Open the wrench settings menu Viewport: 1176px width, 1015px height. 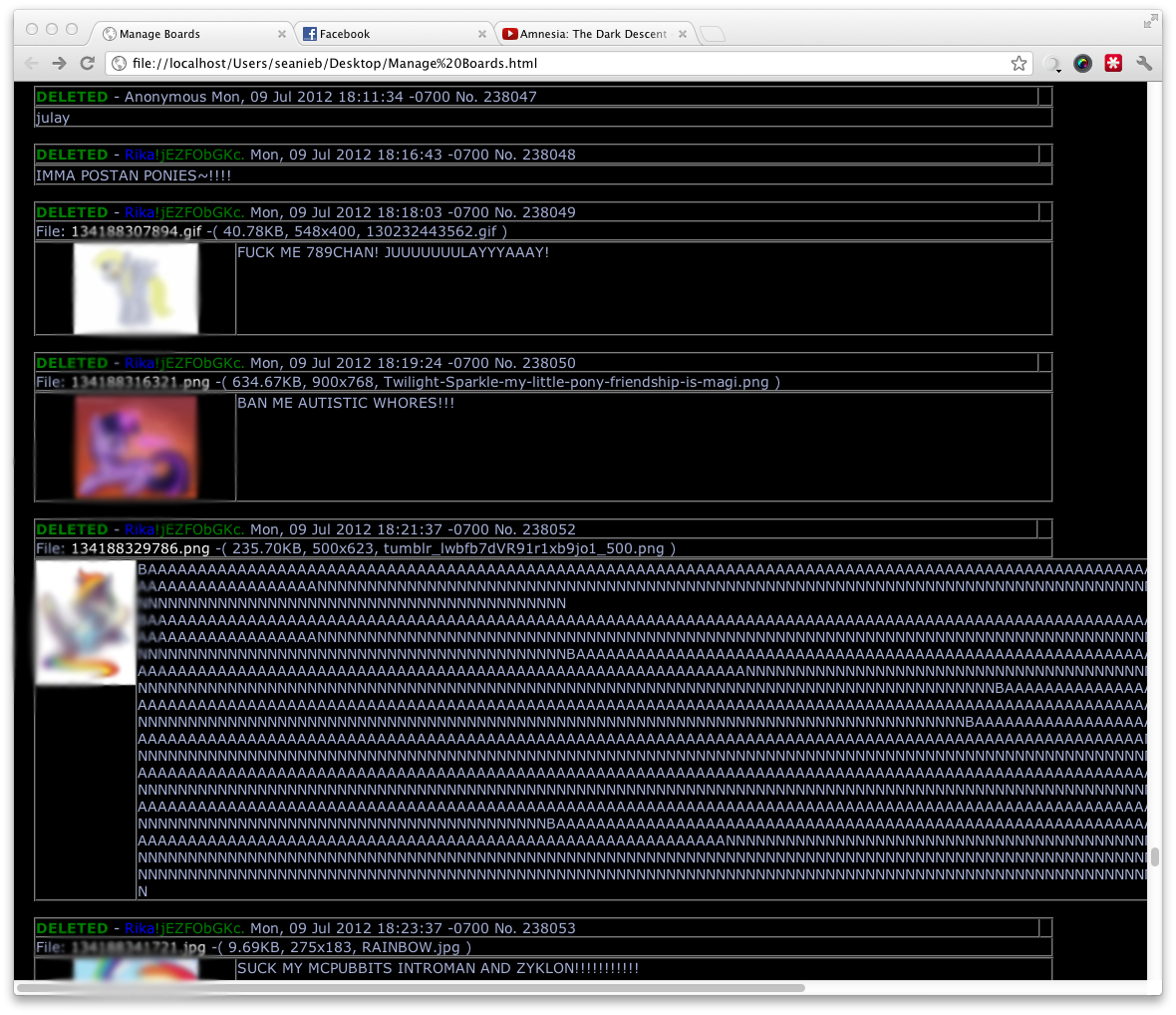tap(1144, 64)
